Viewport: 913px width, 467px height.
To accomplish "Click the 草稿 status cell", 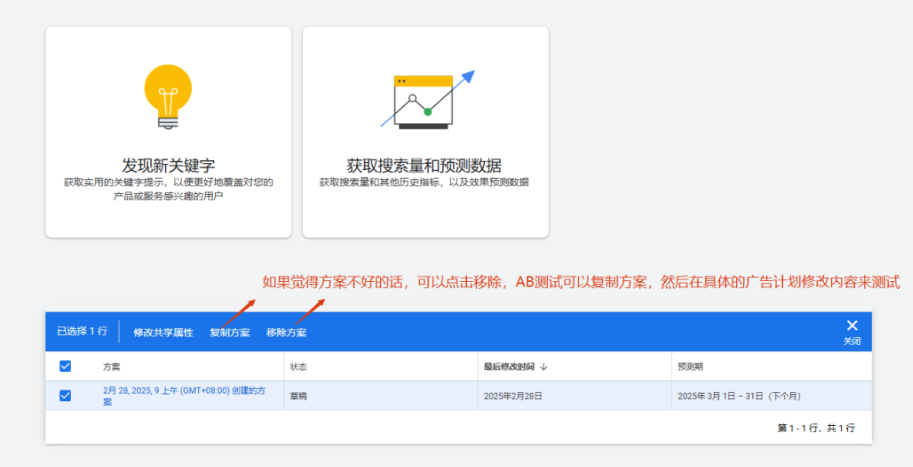I will (299, 396).
